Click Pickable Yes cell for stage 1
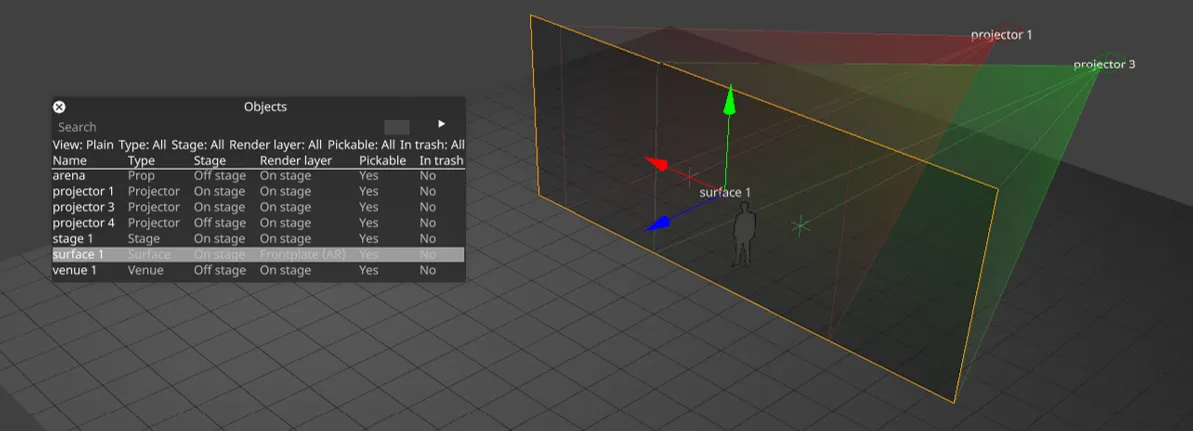Image resolution: width=1193 pixels, height=431 pixels. [x=368, y=239]
